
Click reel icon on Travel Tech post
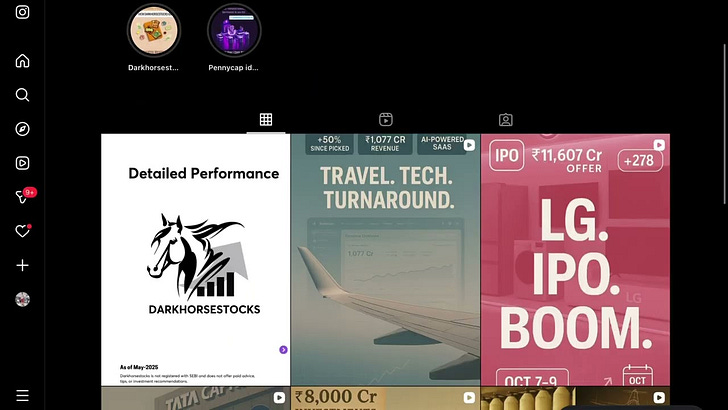coord(469,145)
